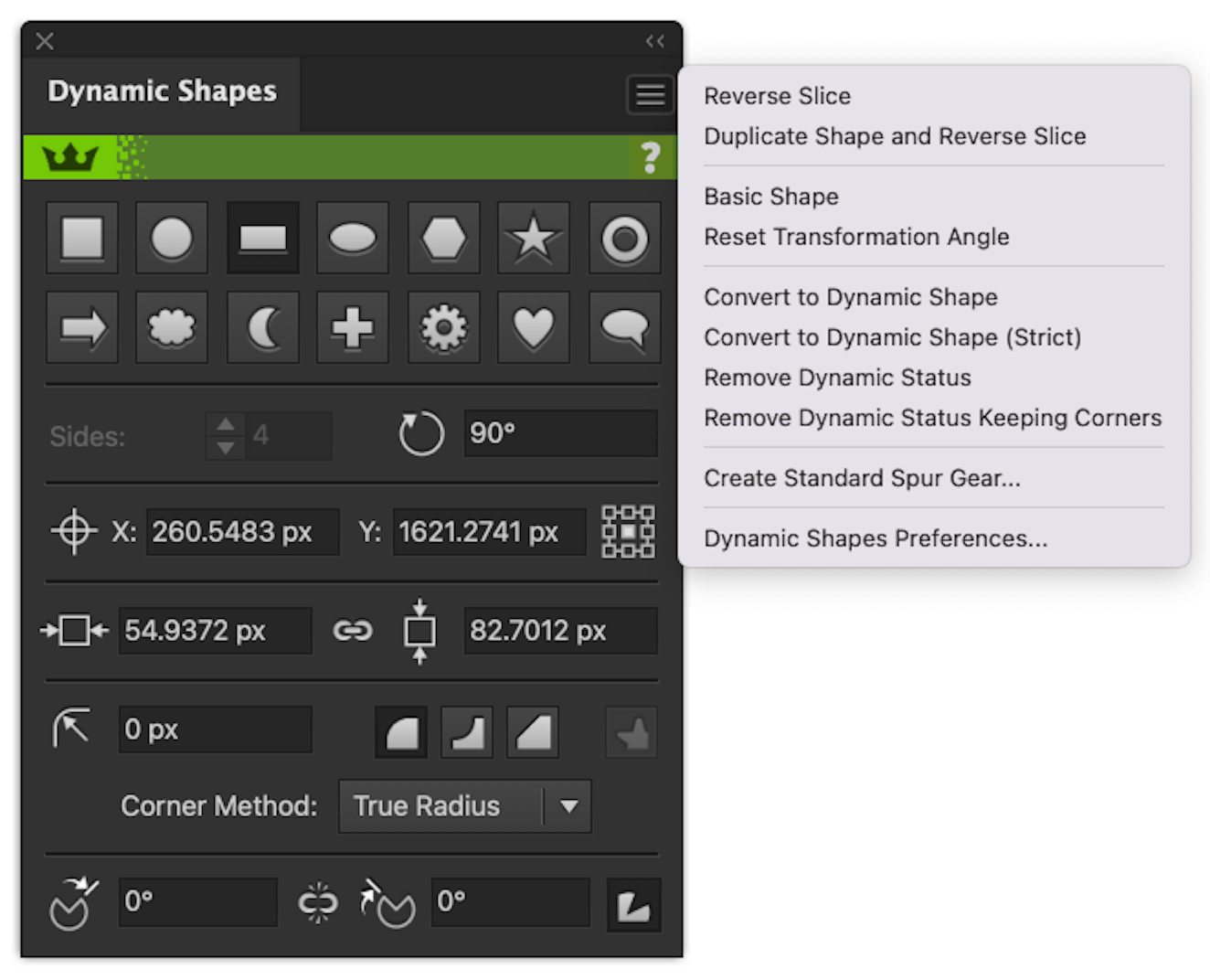
Task: Open the Dynamic Shapes panel menu
Action: click(649, 94)
